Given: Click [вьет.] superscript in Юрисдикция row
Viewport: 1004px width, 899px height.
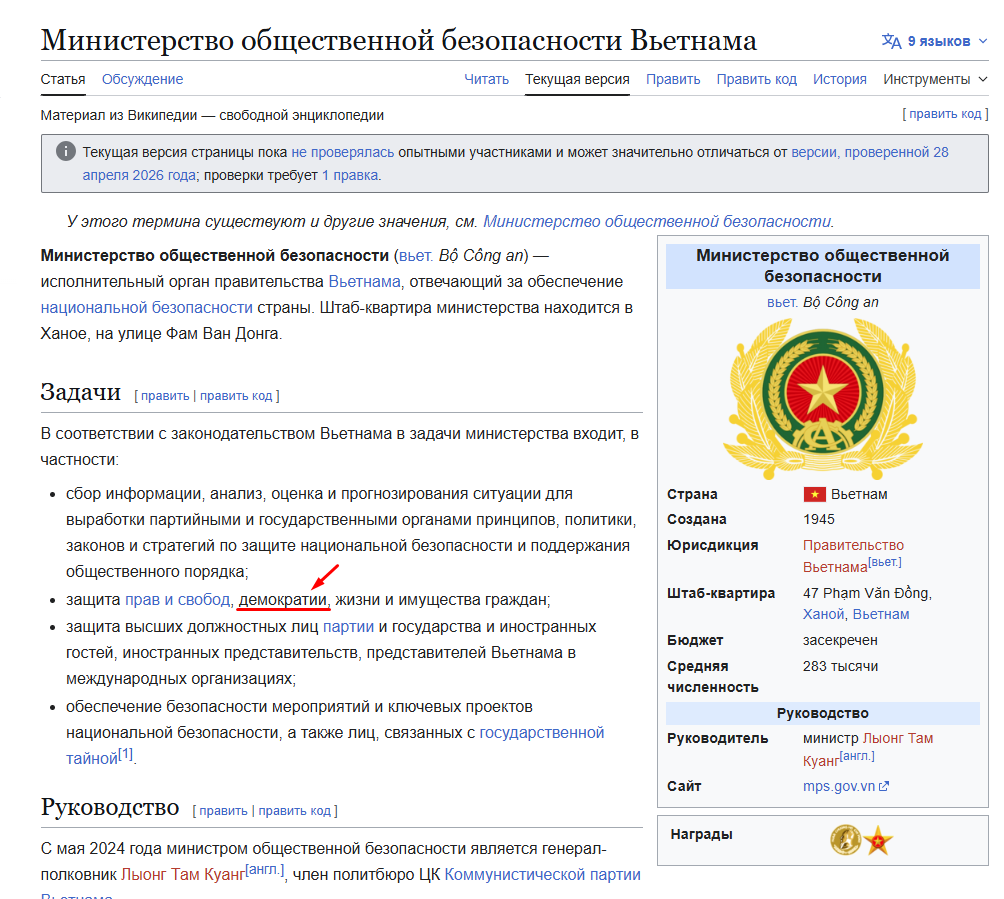Looking at the screenshot, I should [x=884, y=562].
